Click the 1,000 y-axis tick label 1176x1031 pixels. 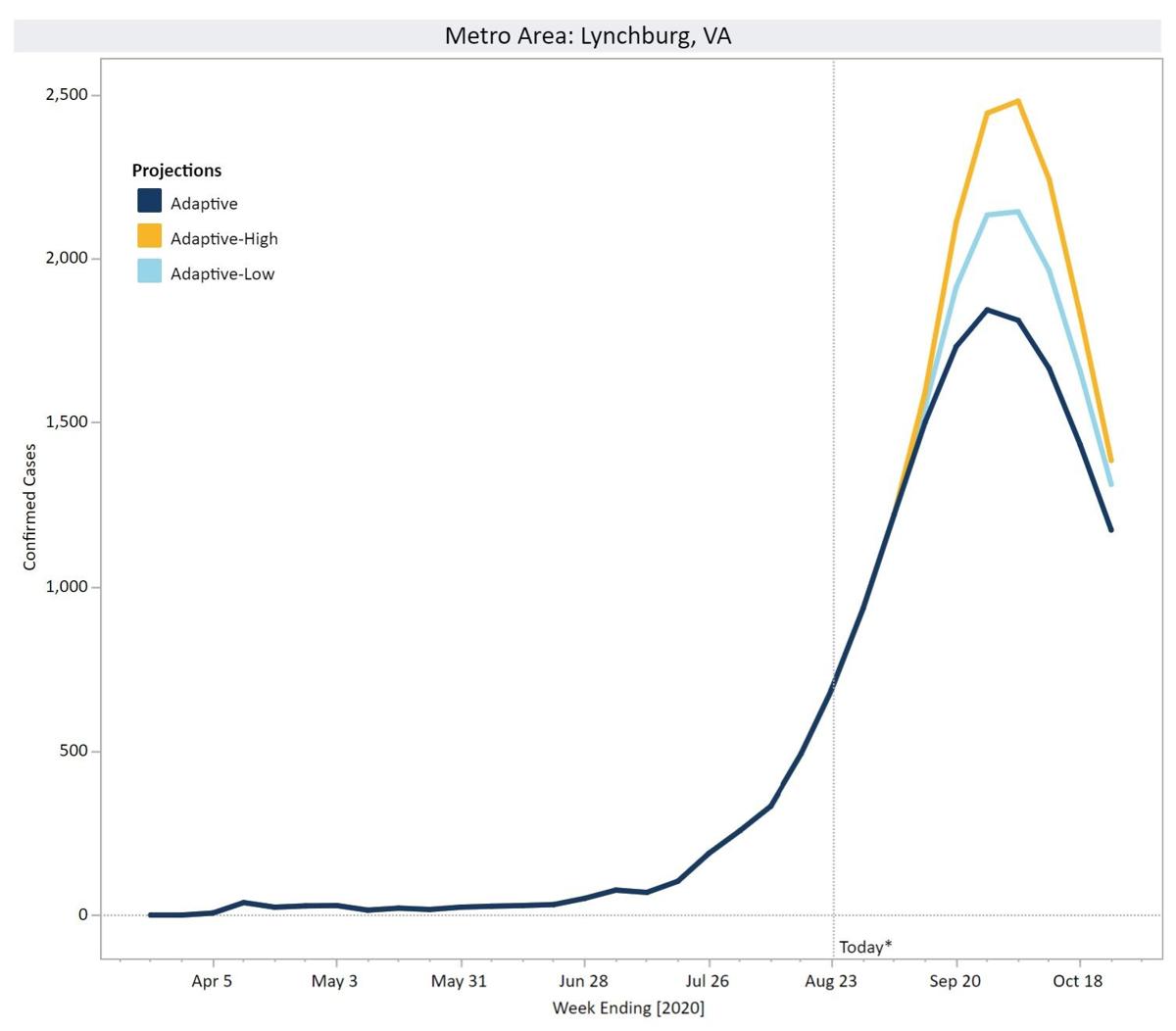pyautogui.click(x=67, y=587)
